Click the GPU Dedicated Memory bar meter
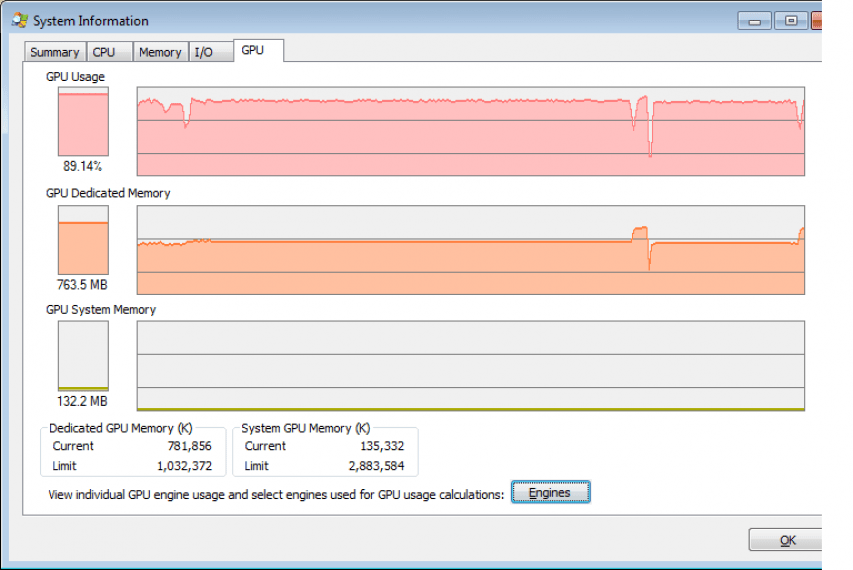 pos(83,240)
